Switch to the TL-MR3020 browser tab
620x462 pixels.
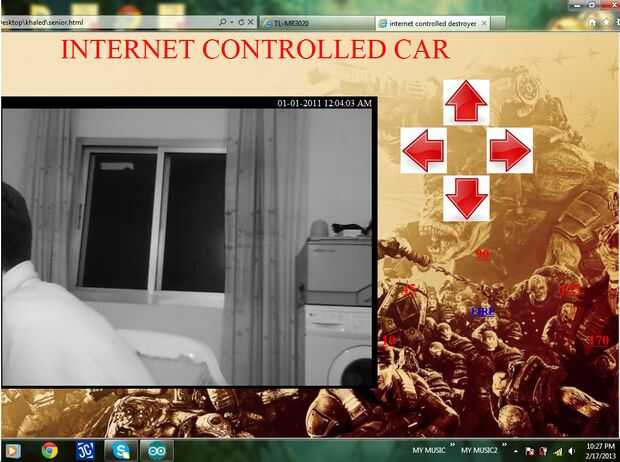click(316, 23)
